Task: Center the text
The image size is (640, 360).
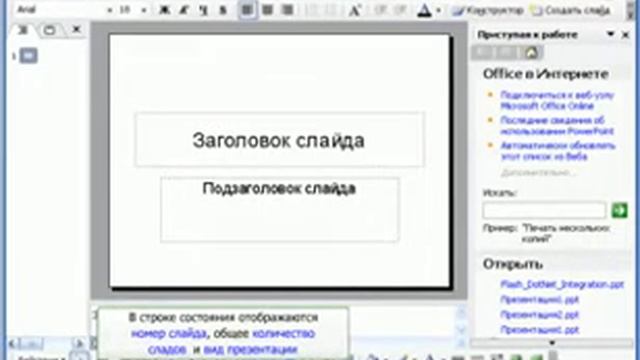Action: point(268,9)
